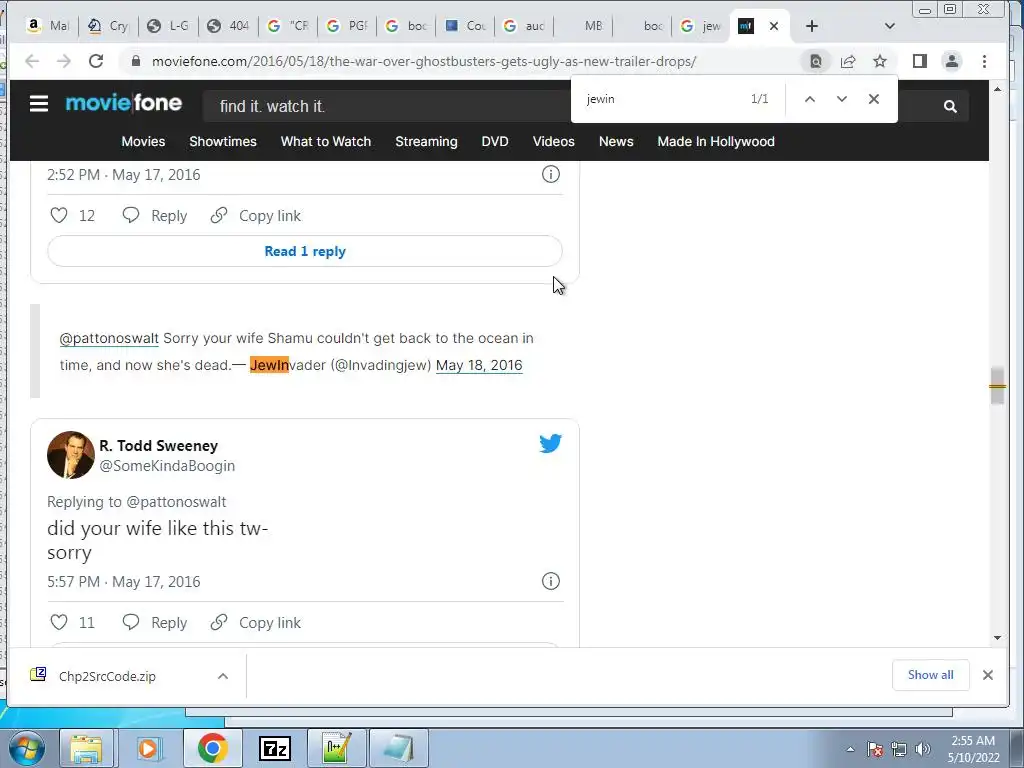Switch to the 404 tab
Viewport: 1024px width, 768px height.
point(228,26)
